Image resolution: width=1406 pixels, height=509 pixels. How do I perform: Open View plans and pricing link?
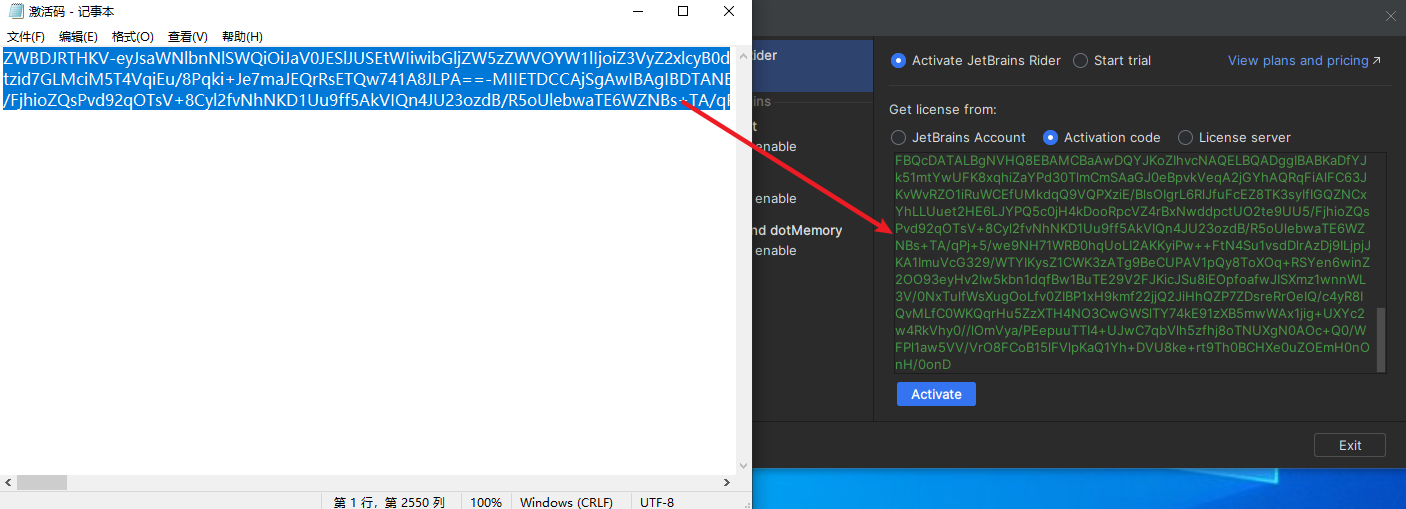tap(1304, 60)
